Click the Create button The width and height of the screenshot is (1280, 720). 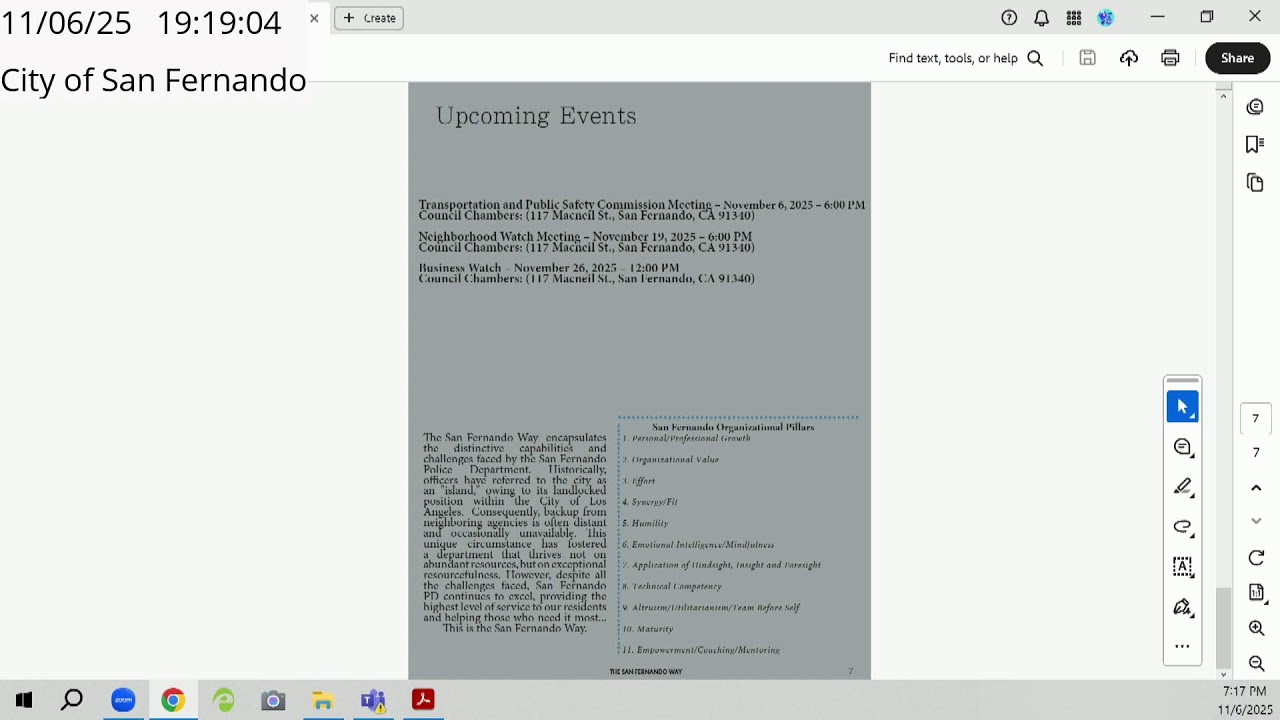(369, 18)
